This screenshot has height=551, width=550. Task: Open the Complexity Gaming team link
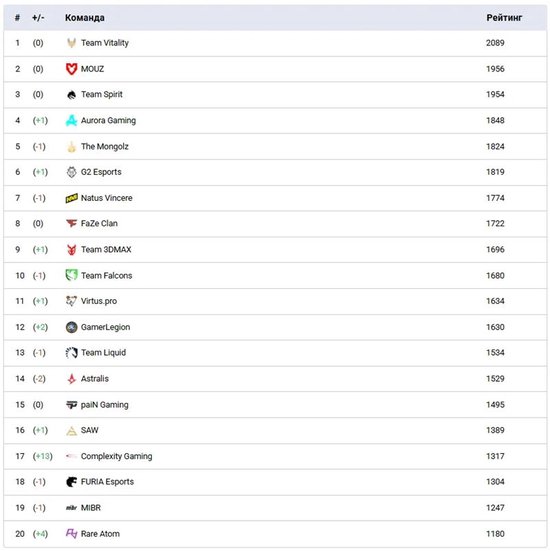(x=117, y=456)
